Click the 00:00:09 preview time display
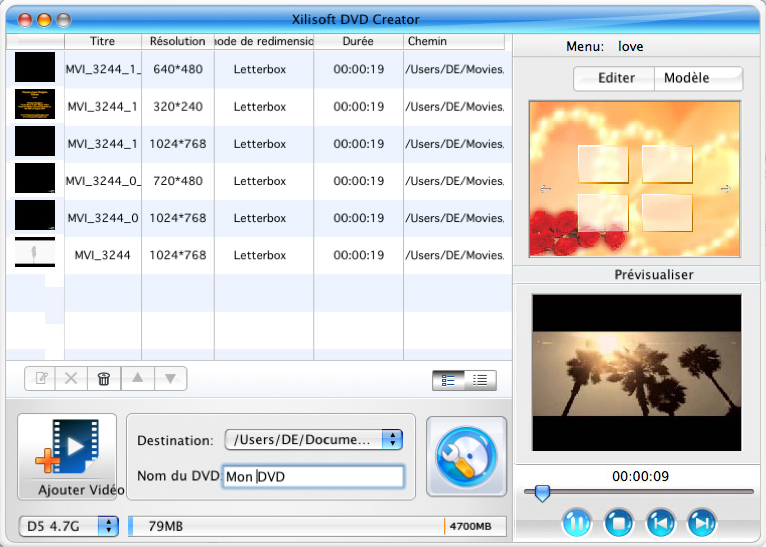766x547 pixels. tap(640, 476)
